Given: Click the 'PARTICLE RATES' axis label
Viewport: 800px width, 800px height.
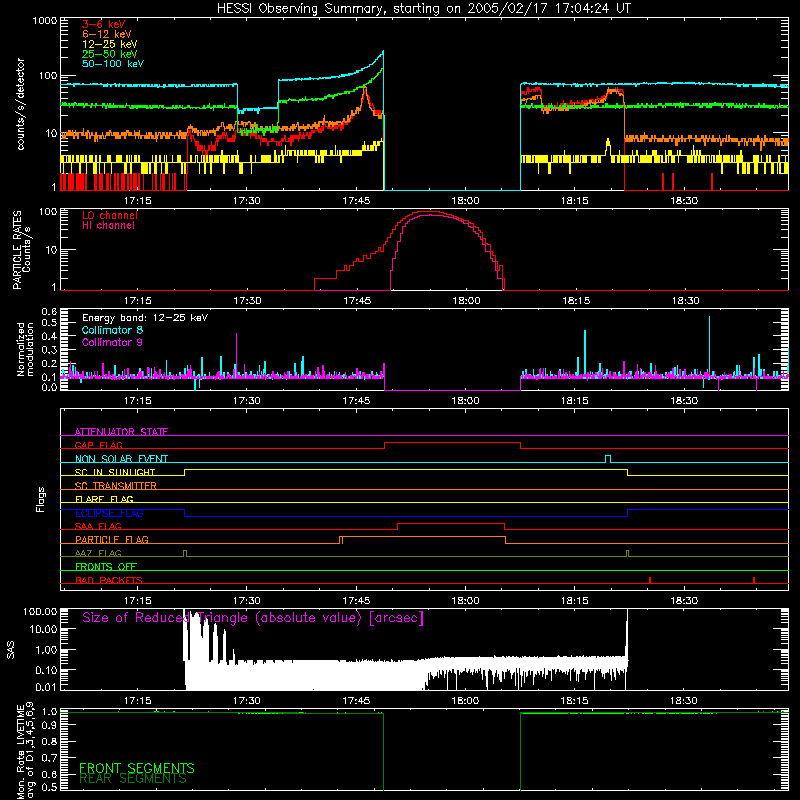Looking at the screenshot, I should 17,250.
